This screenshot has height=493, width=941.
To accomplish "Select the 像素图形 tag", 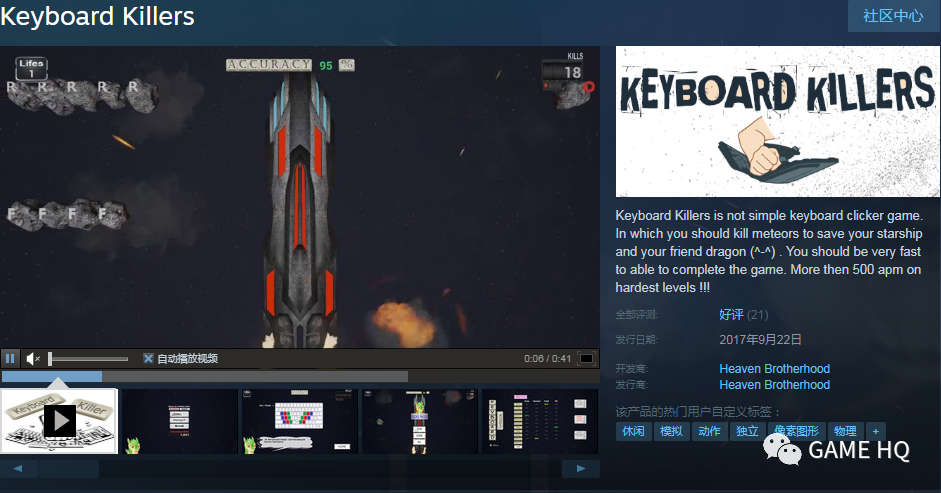I will pos(796,431).
